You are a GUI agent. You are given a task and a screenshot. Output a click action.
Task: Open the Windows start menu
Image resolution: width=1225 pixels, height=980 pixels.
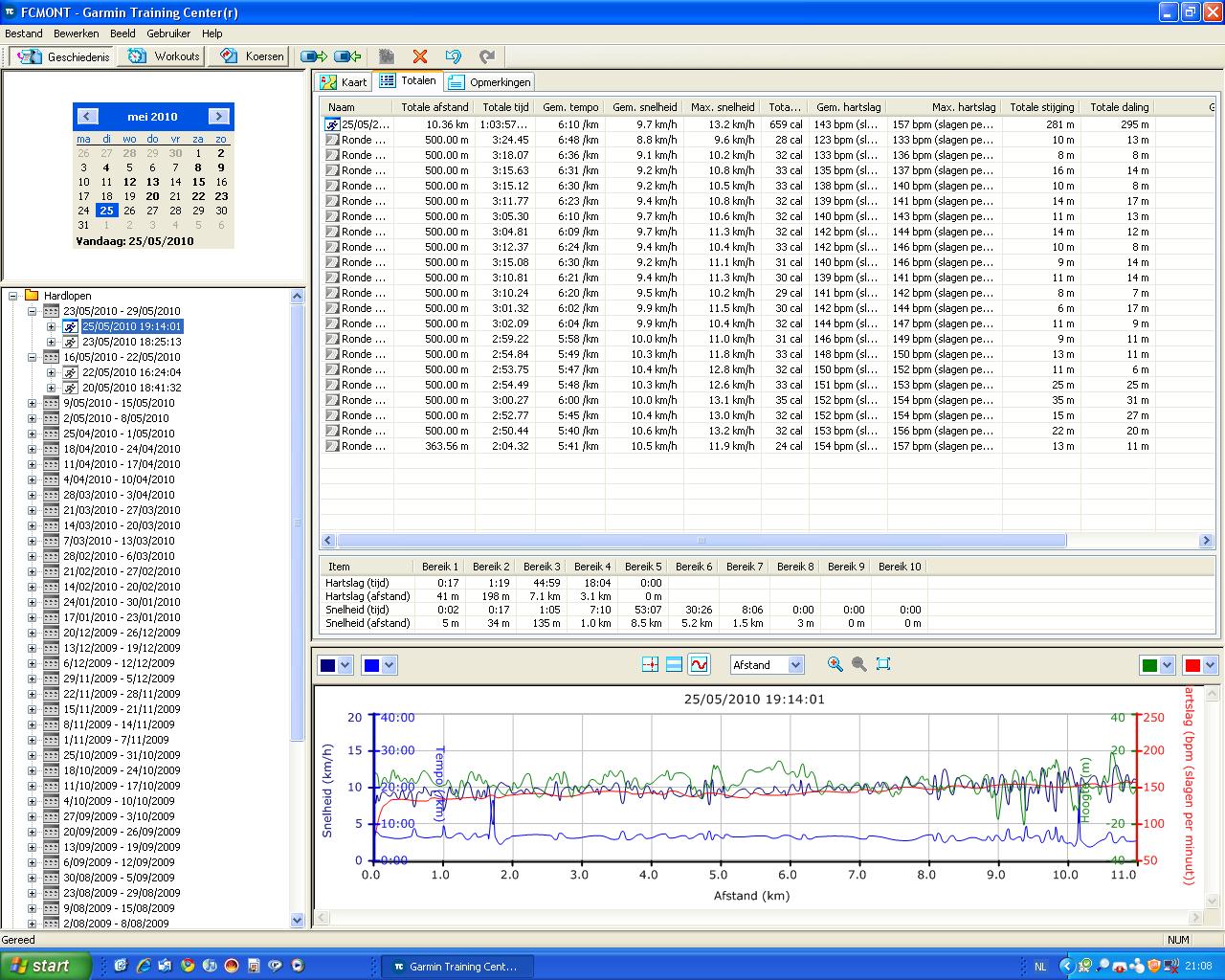tap(46, 966)
